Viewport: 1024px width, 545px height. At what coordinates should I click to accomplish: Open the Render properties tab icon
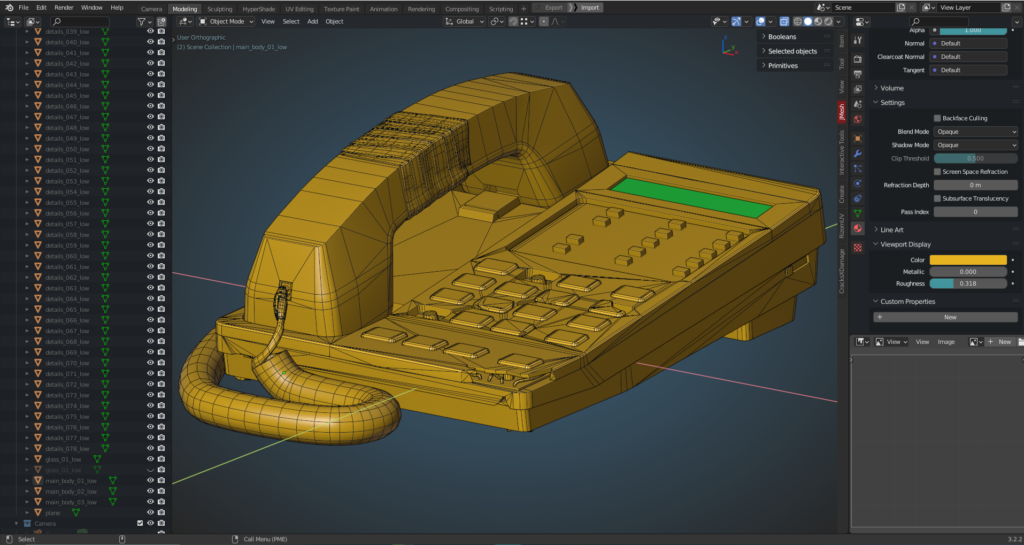point(857,59)
